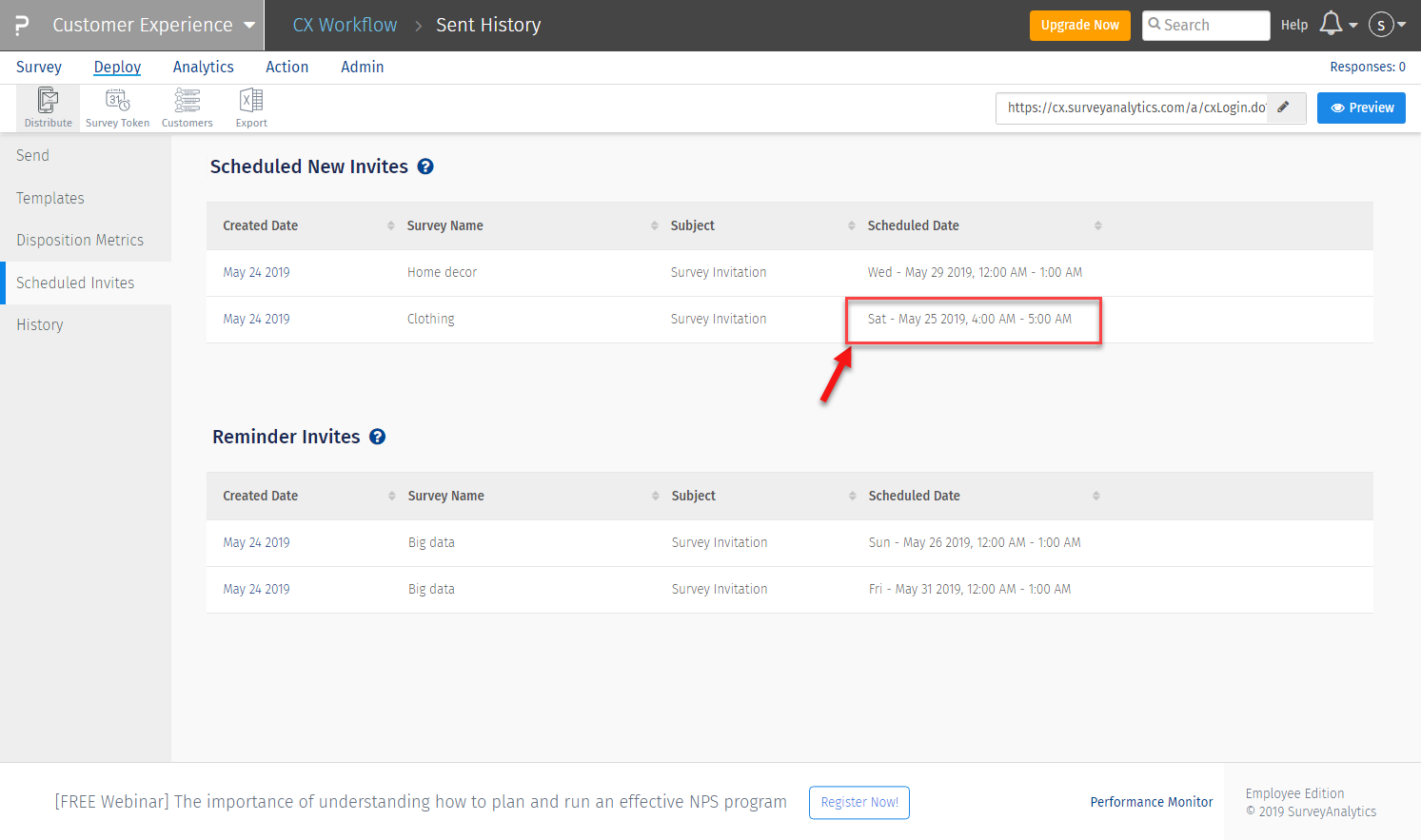Sort Scheduled New Invites by Survey Name

pyautogui.click(x=654, y=225)
